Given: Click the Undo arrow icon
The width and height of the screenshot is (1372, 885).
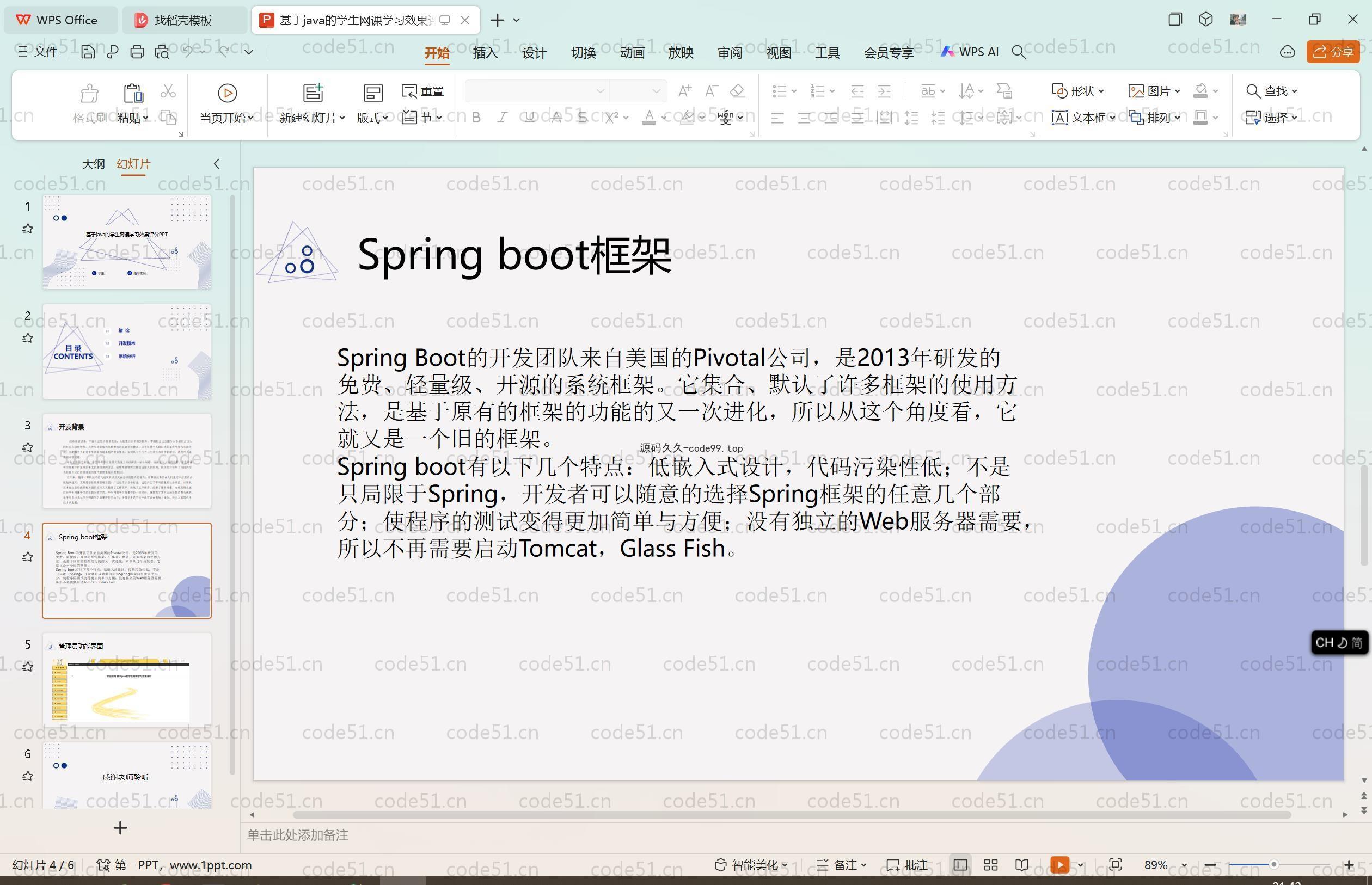Looking at the screenshot, I should click(x=188, y=52).
